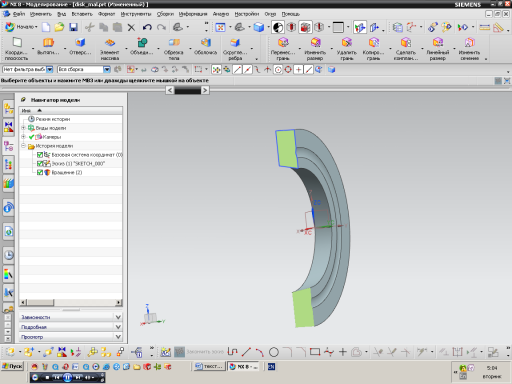Click the Save floppy disk icon
Image resolution: width=512 pixels, height=384 pixels.
pyautogui.click(x=73, y=27)
